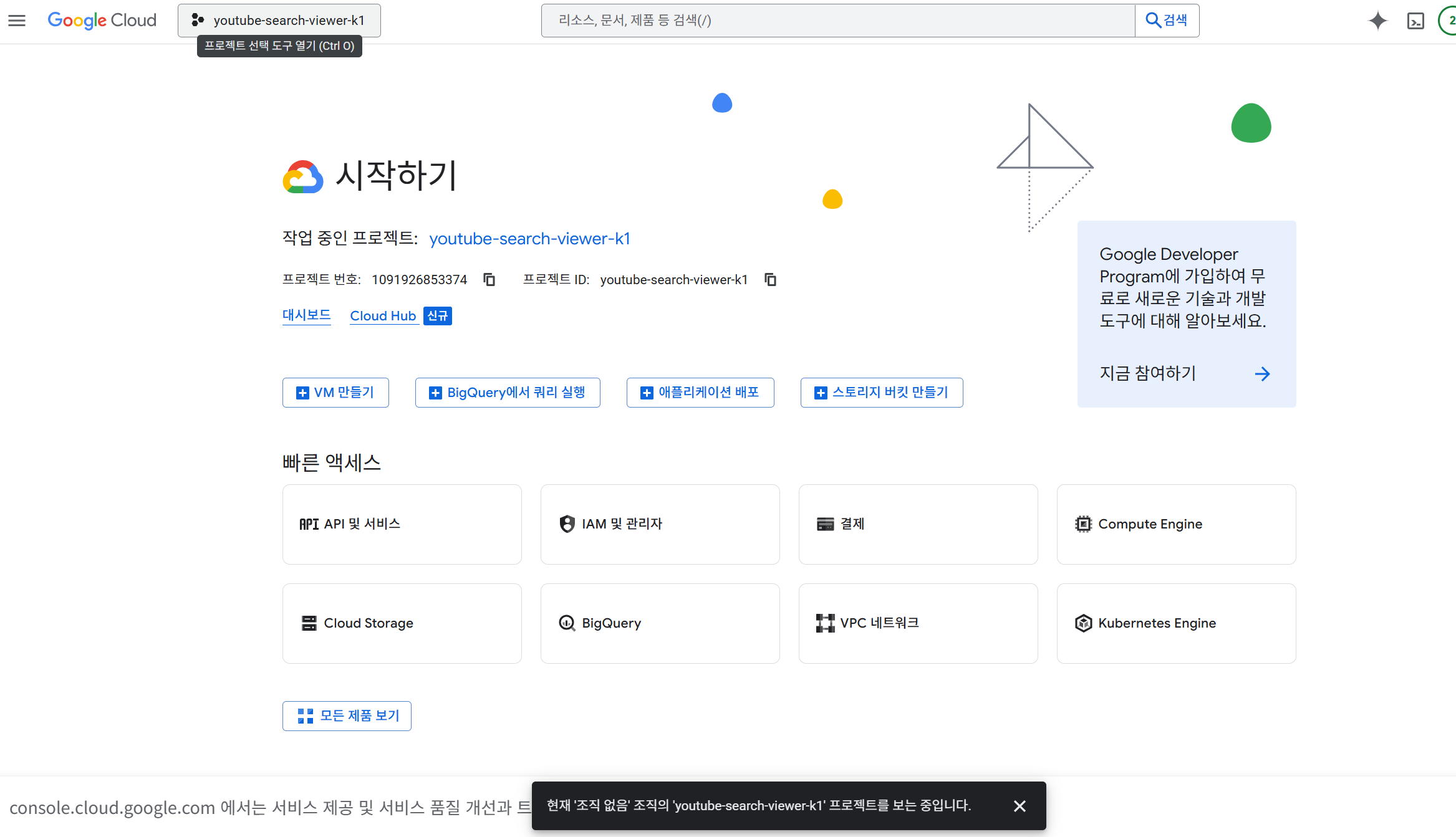Click the arrow next to 지금 참여하기
Image resolution: width=1456 pixels, height=837 pixels.
tap(1262, 374)
